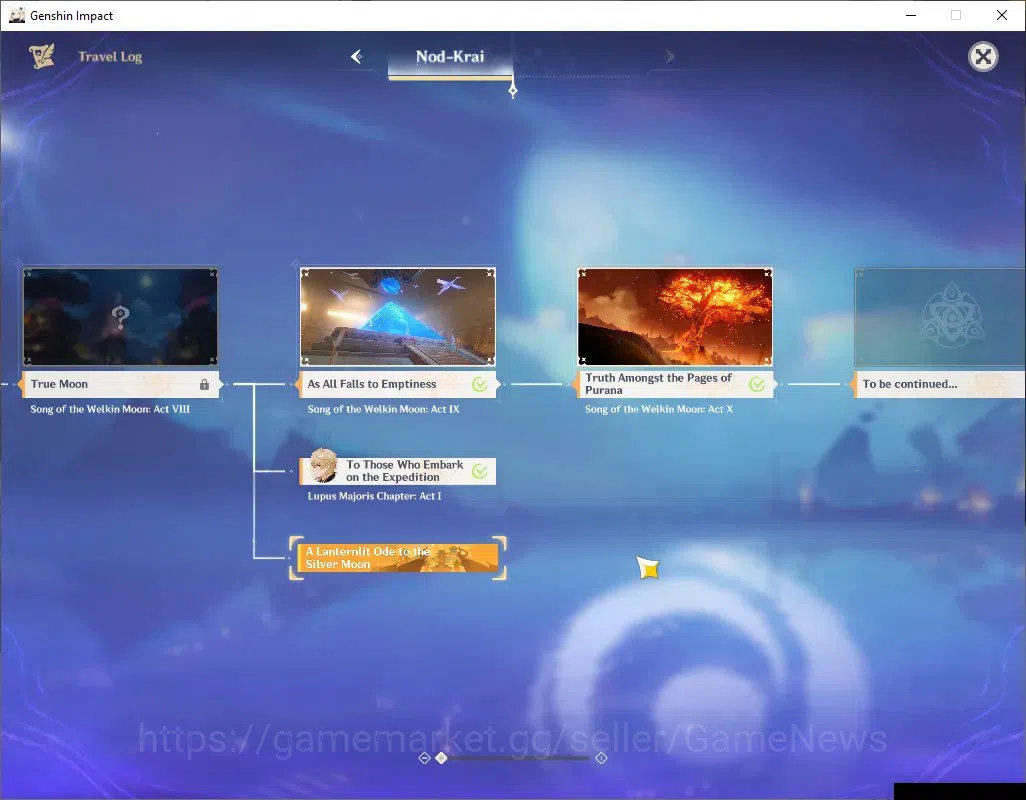Close the Genshin Impact window
This screenshot has height=800, width=1026.
click(1002, 15)
